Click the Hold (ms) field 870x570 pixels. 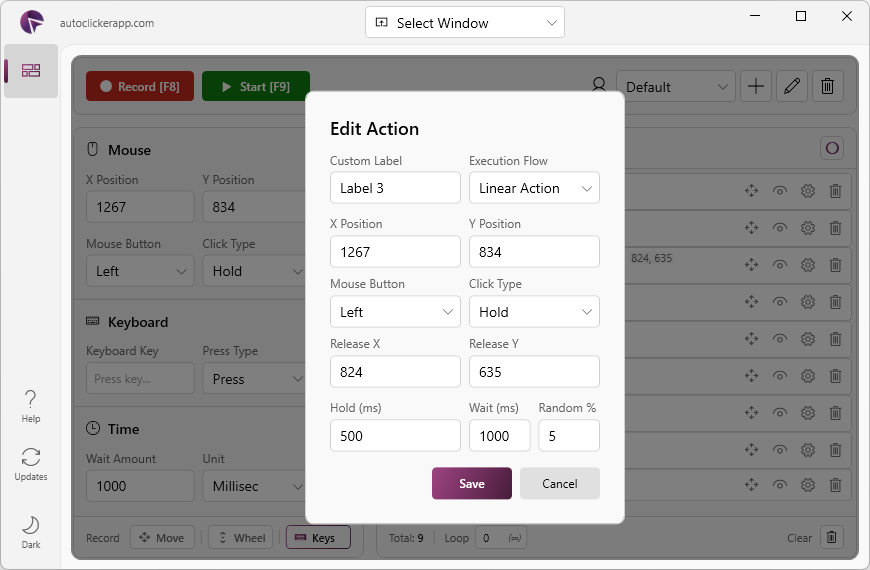395,436
